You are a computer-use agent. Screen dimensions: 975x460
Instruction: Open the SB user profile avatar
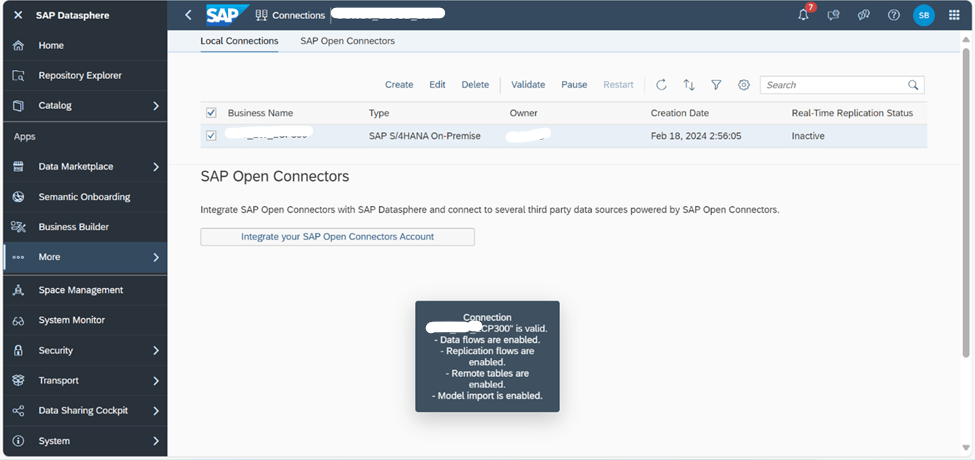(x=923, y=16)
